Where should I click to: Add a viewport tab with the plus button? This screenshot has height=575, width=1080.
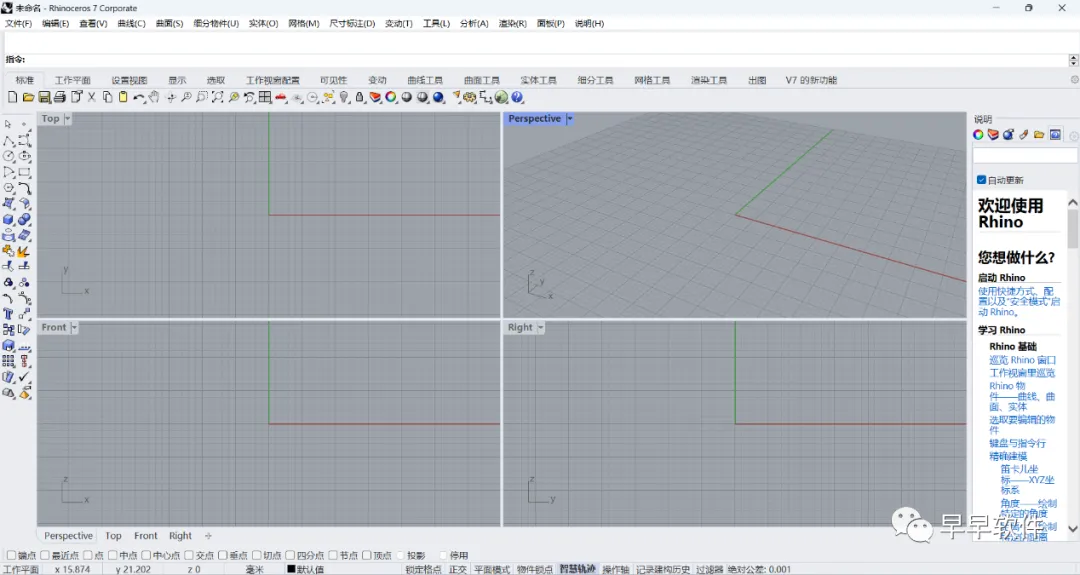tap(208, 536)
